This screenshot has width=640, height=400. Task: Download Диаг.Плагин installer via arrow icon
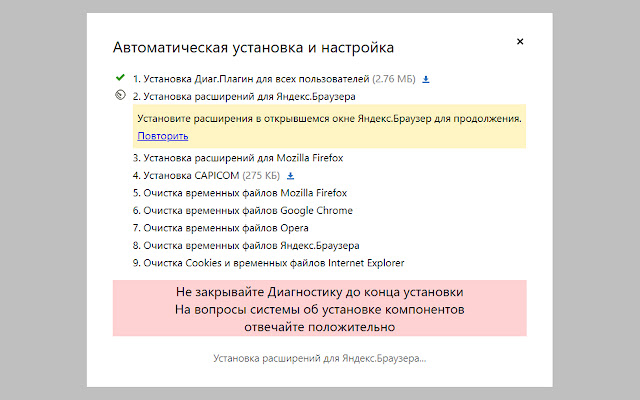425,79
